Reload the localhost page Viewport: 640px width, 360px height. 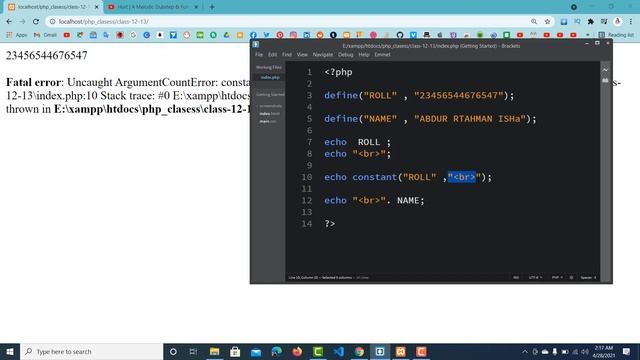36,21
